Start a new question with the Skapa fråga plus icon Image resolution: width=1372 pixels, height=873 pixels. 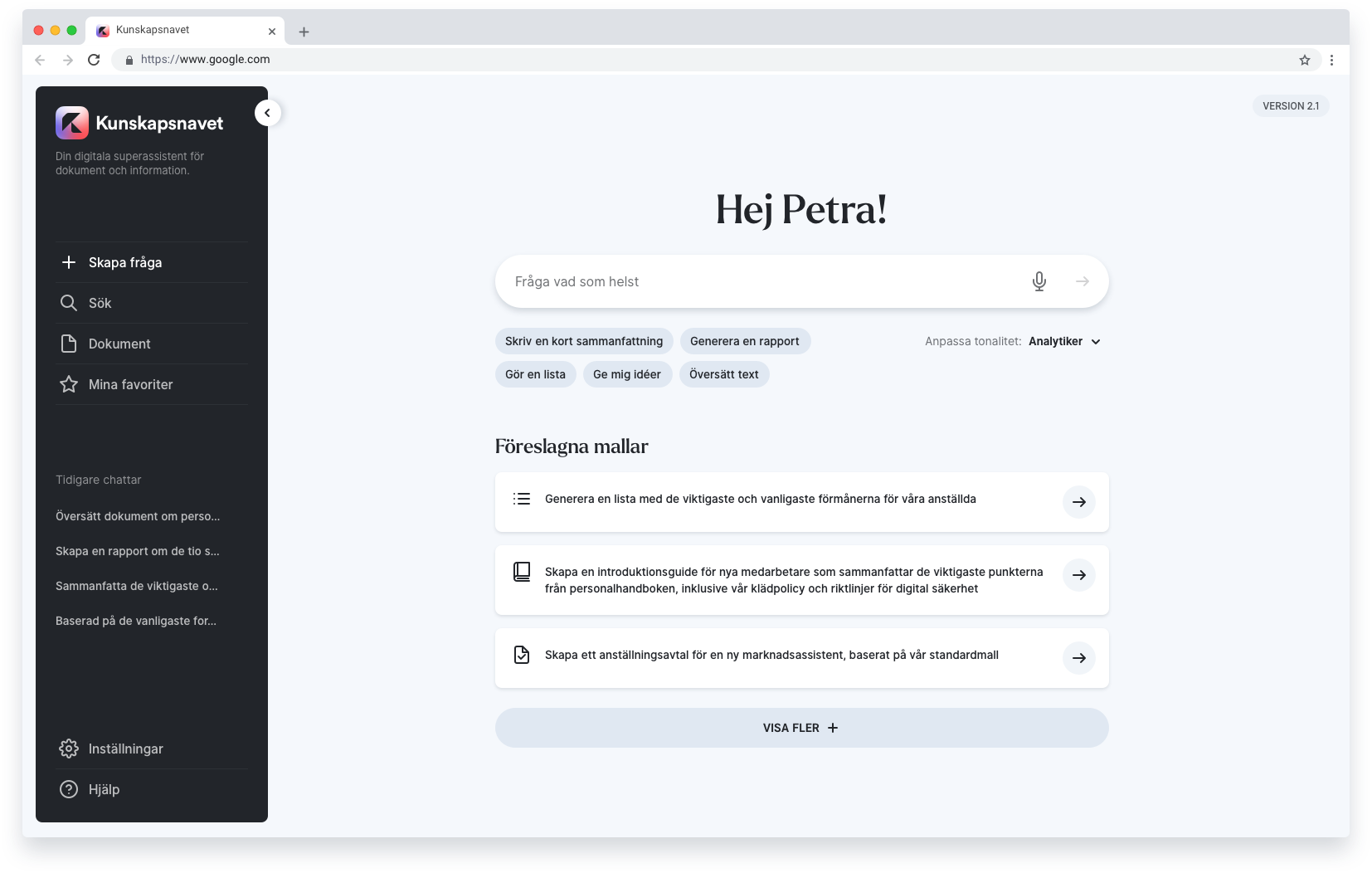click(70, 262)
